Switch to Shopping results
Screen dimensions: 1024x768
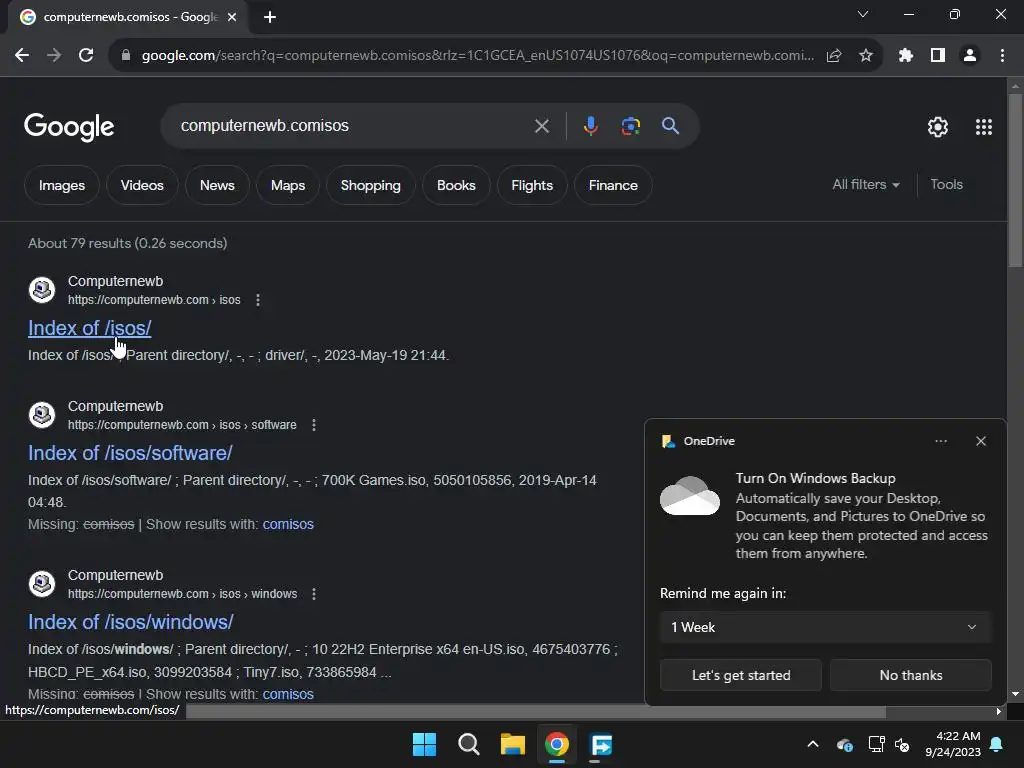[x=370, y=185]
